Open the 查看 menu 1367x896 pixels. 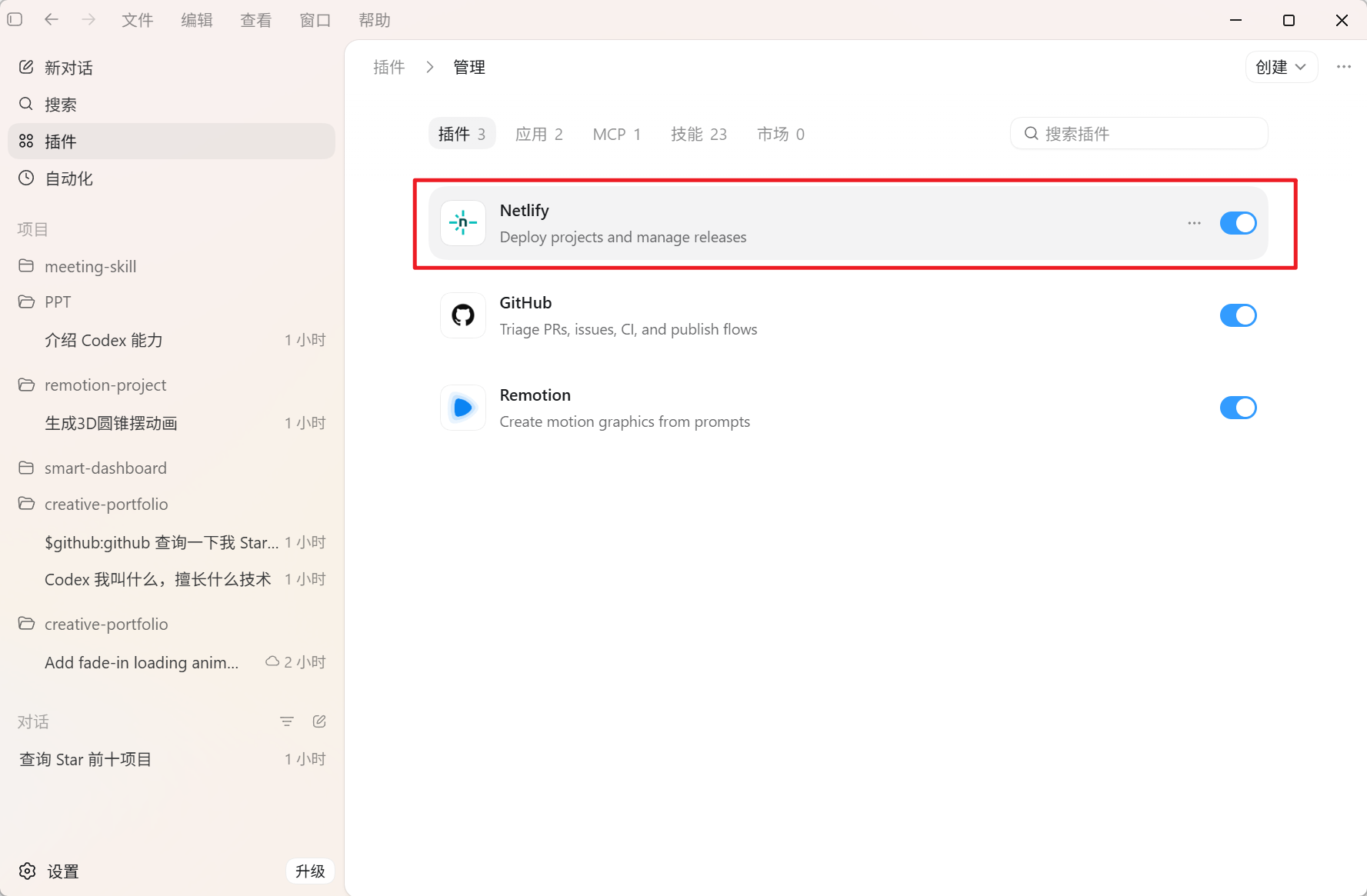click(256, 20)
